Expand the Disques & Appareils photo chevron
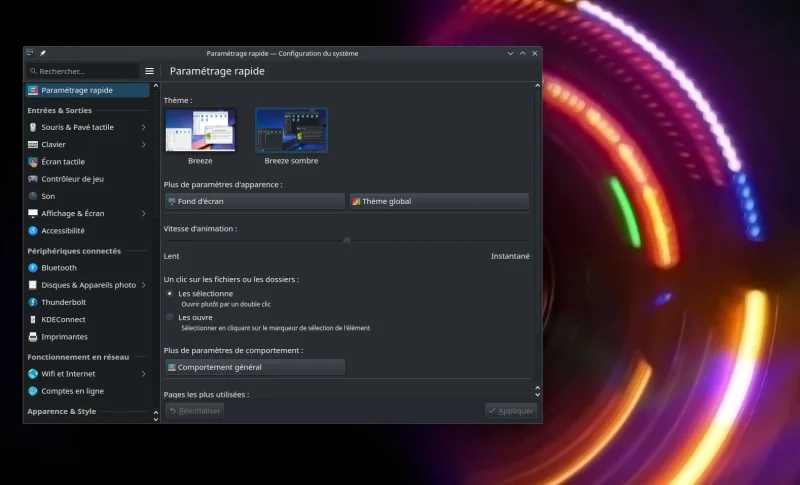 coord(143,285)
